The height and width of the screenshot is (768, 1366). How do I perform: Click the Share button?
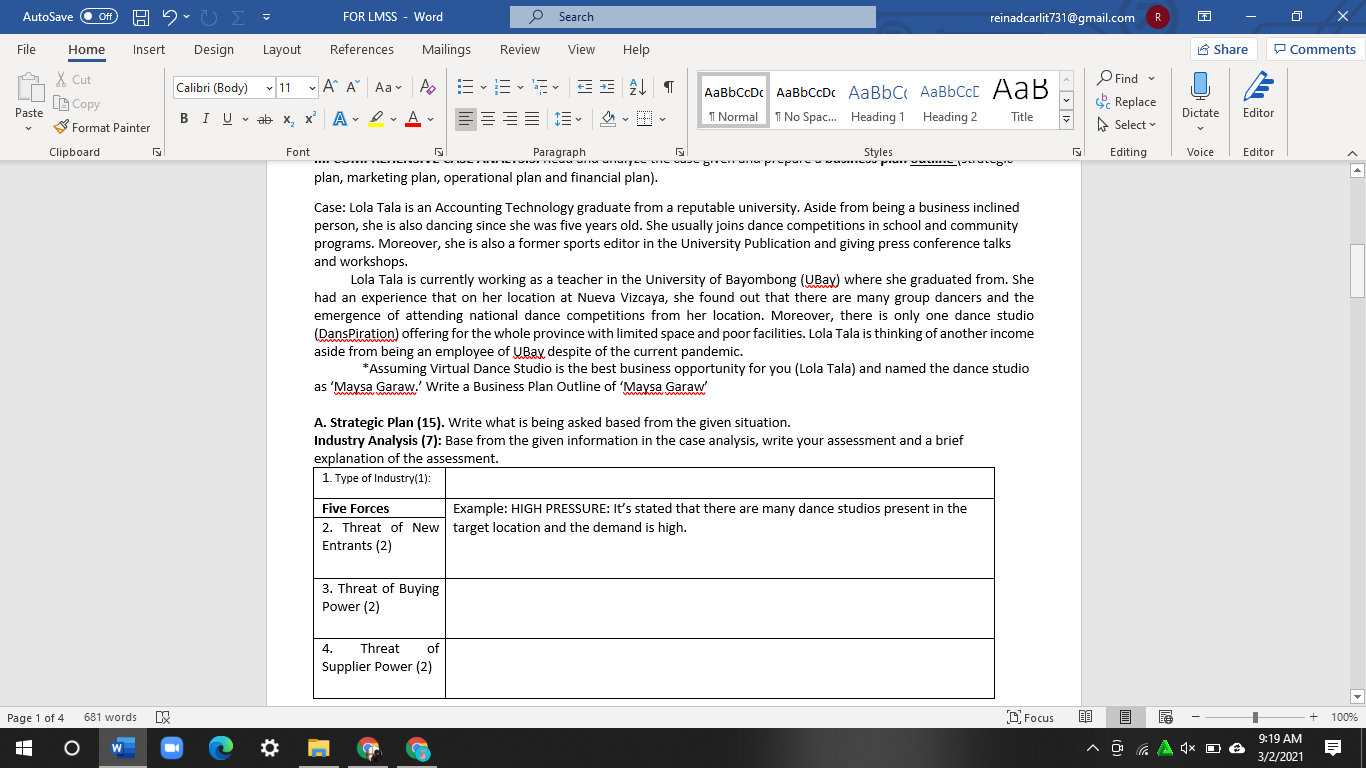(x=1222, y=48)
